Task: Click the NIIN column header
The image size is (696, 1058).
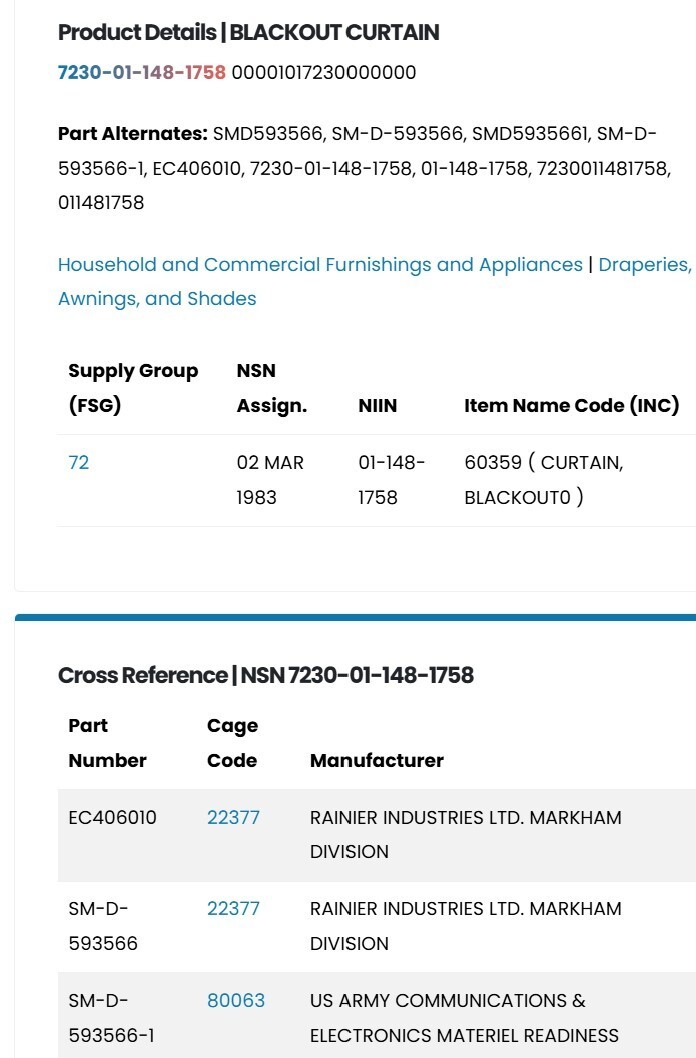Action: coord(378,406)
